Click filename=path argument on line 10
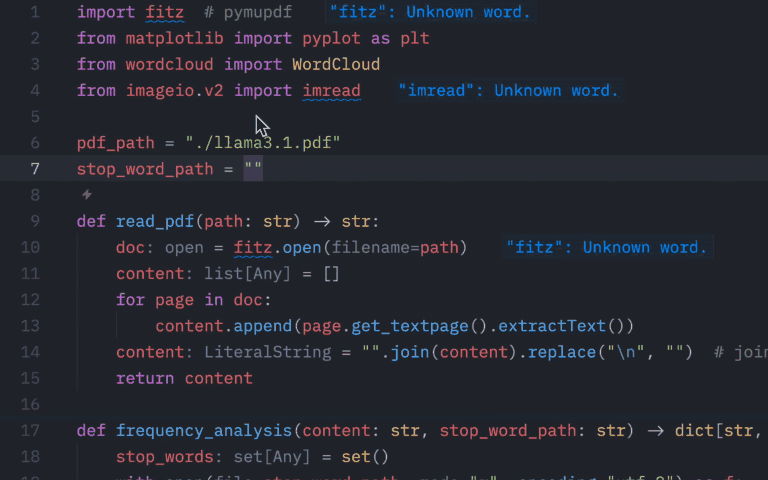The height and width of the screenshot is (480, 768). tap(395, 247)
